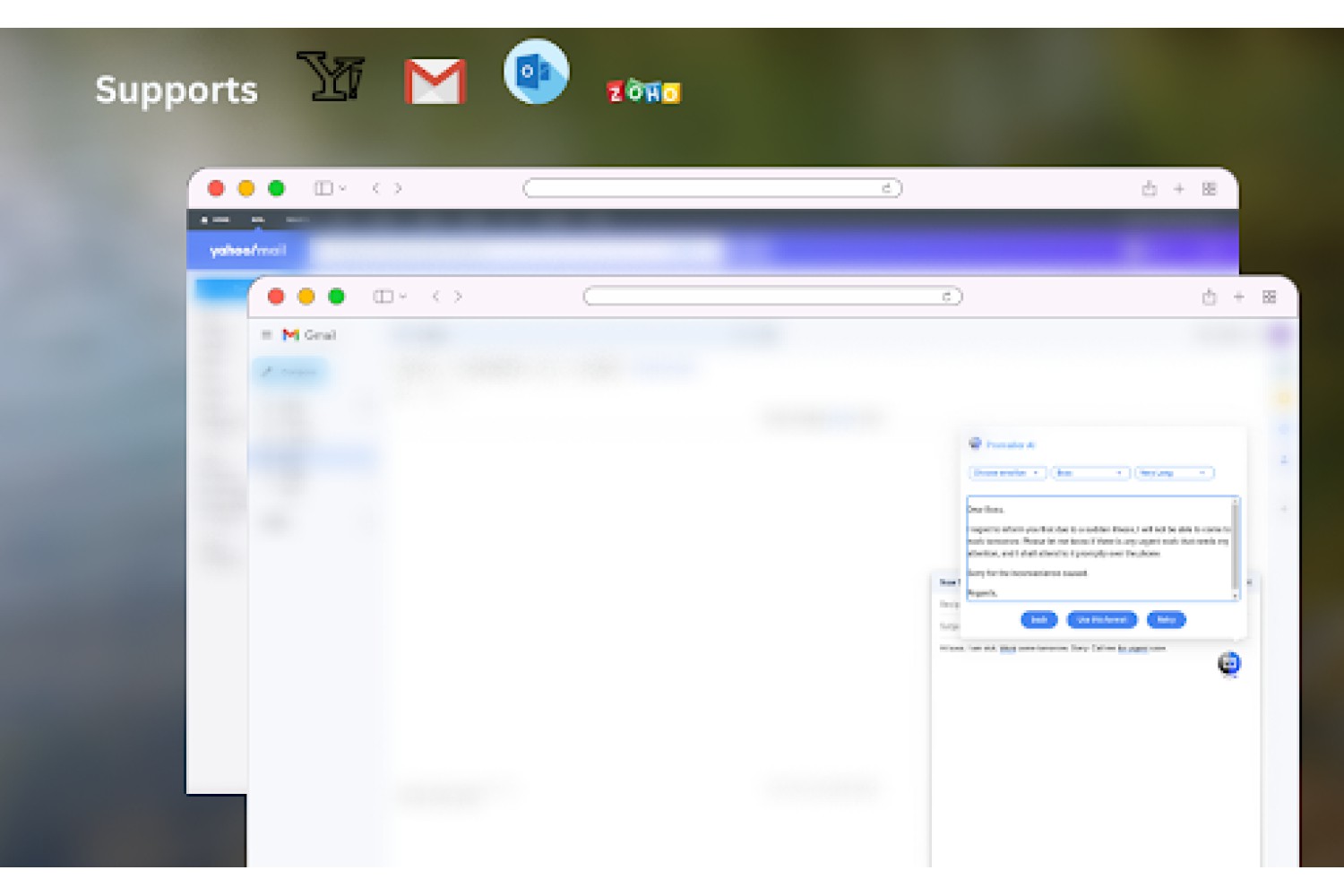Click the floating round extension icon in compose window
The width and height of the screenshot is (1344, 896).
pyautogui.click(x=1229, y=664)
